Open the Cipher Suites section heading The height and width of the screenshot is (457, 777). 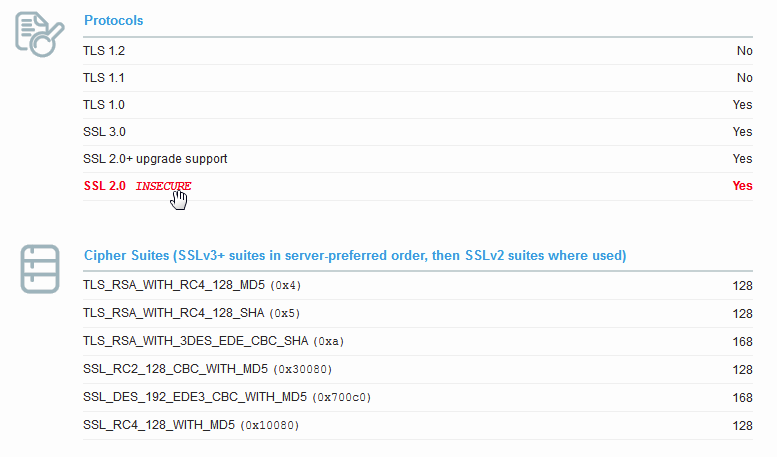pyautogui.click(x=355, y=255)
